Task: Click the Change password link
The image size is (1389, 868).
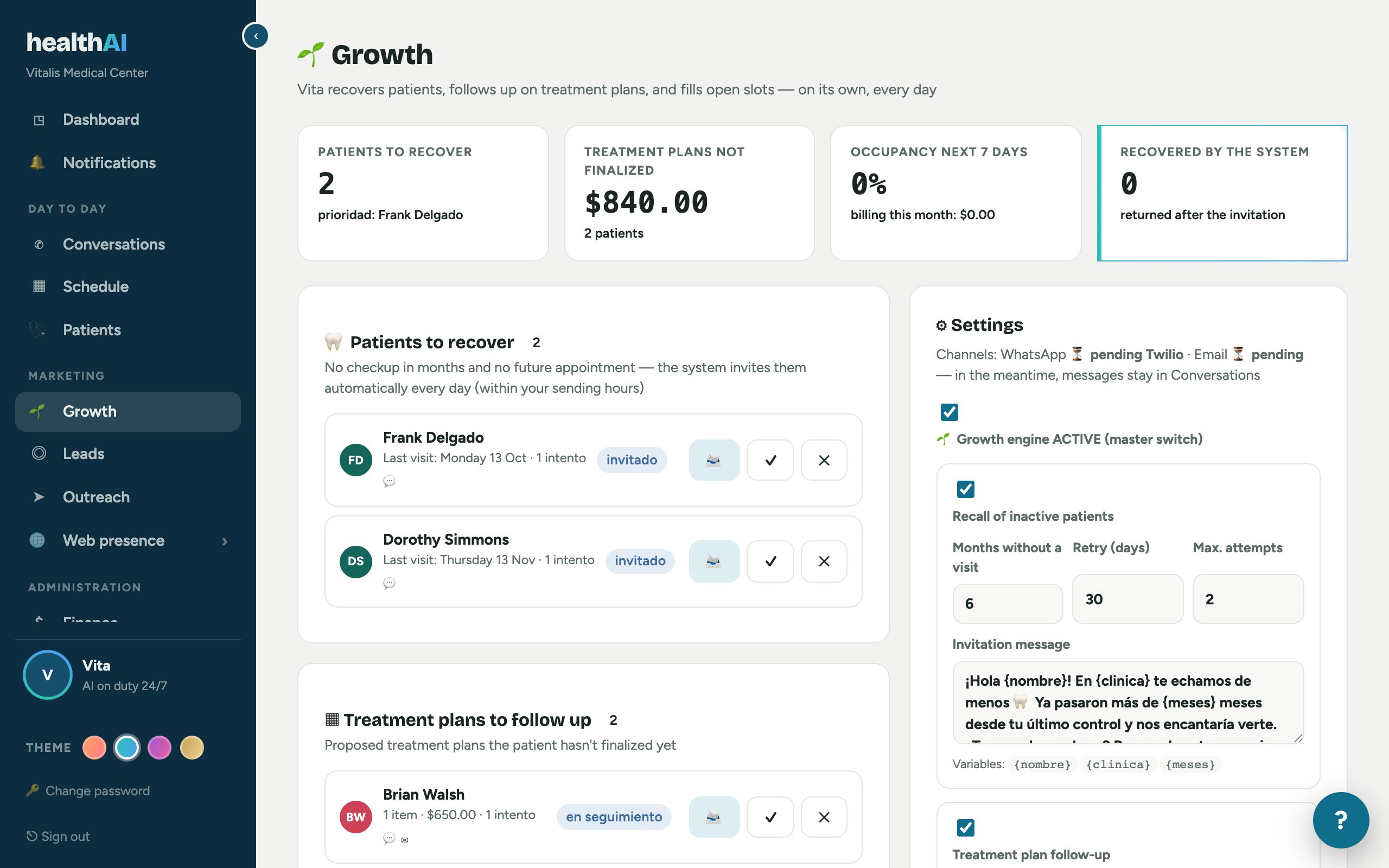Action: point(88,791)
